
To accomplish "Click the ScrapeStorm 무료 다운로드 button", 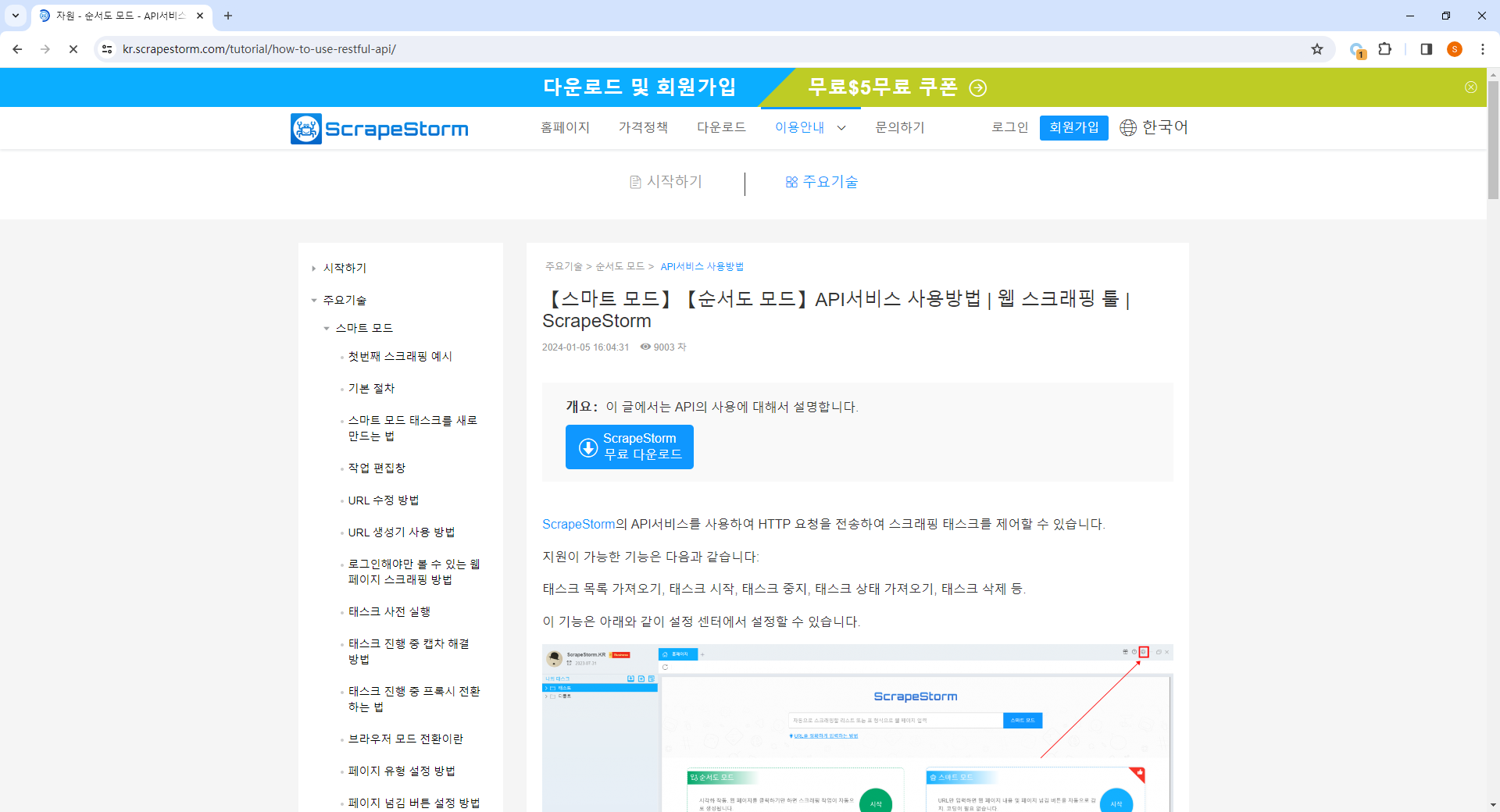I will point(630,447).
